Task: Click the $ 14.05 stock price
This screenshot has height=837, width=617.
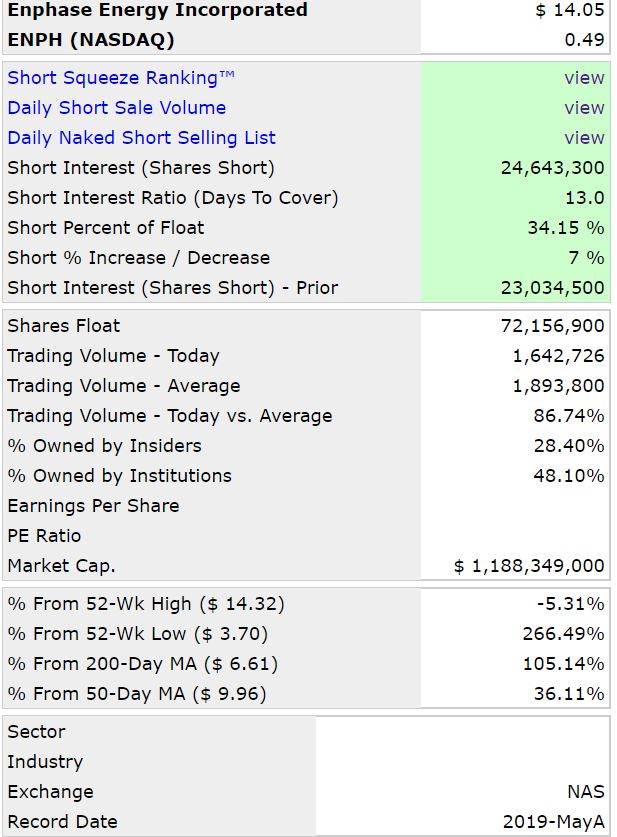Action: (x=570, y=10)
